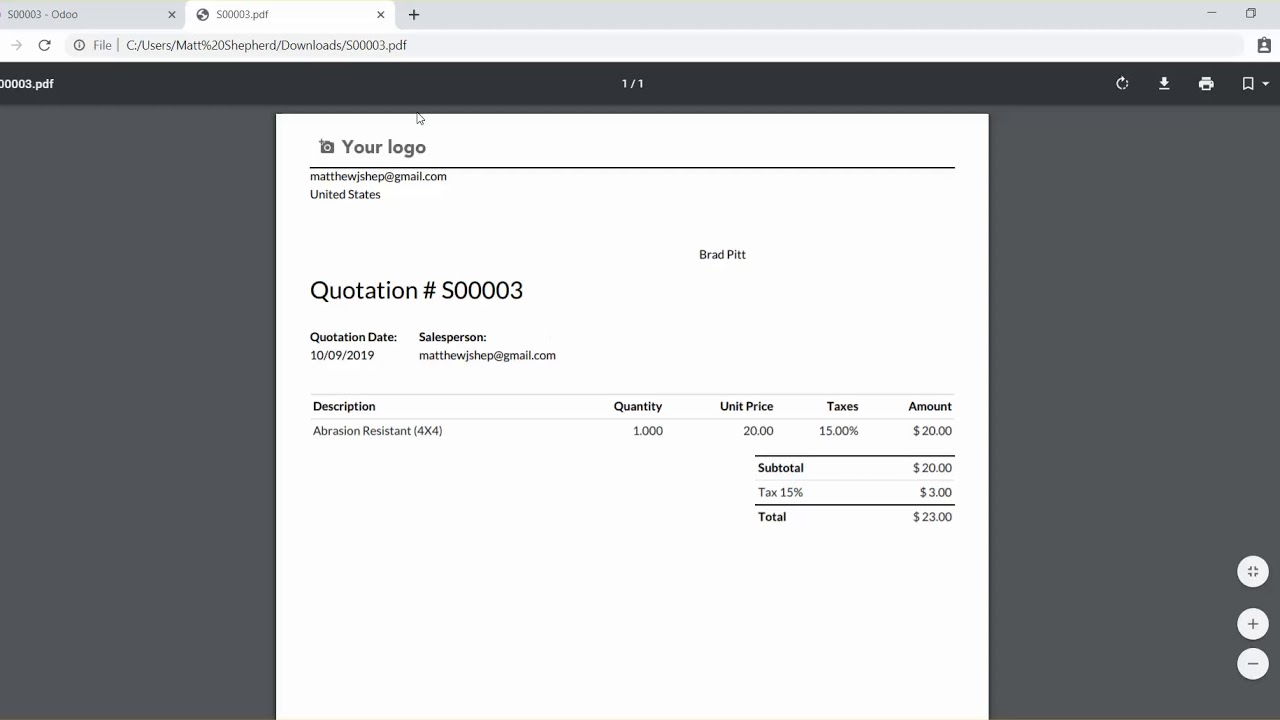Click the Total label

coord(772,517)
